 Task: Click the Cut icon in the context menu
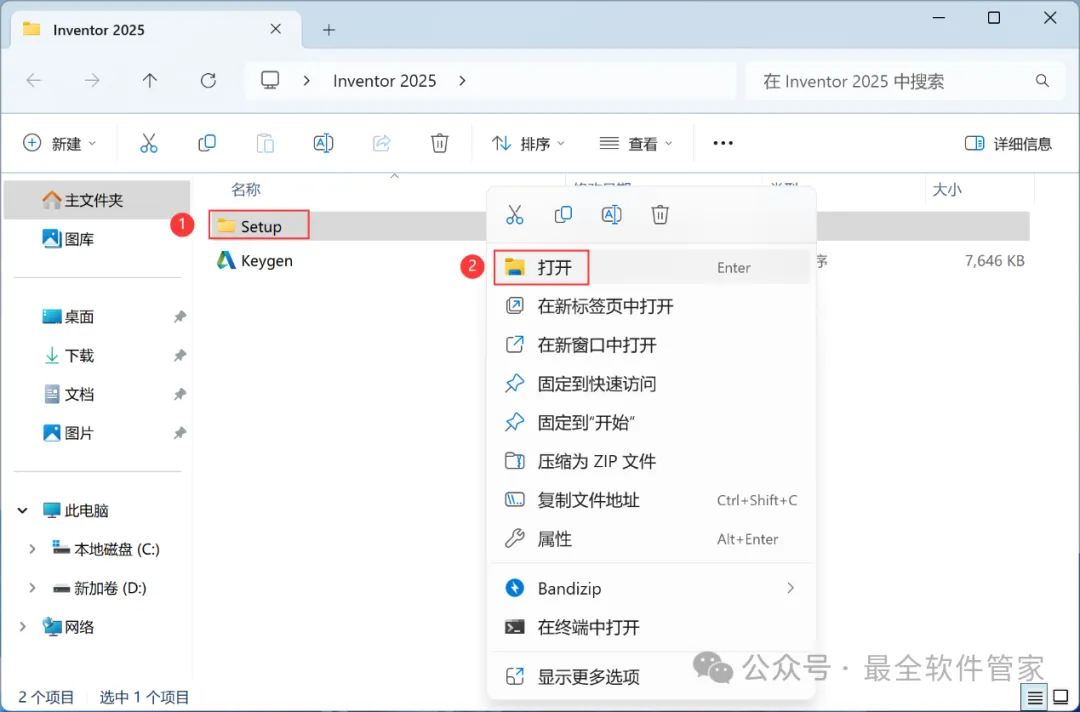(515, 215)
